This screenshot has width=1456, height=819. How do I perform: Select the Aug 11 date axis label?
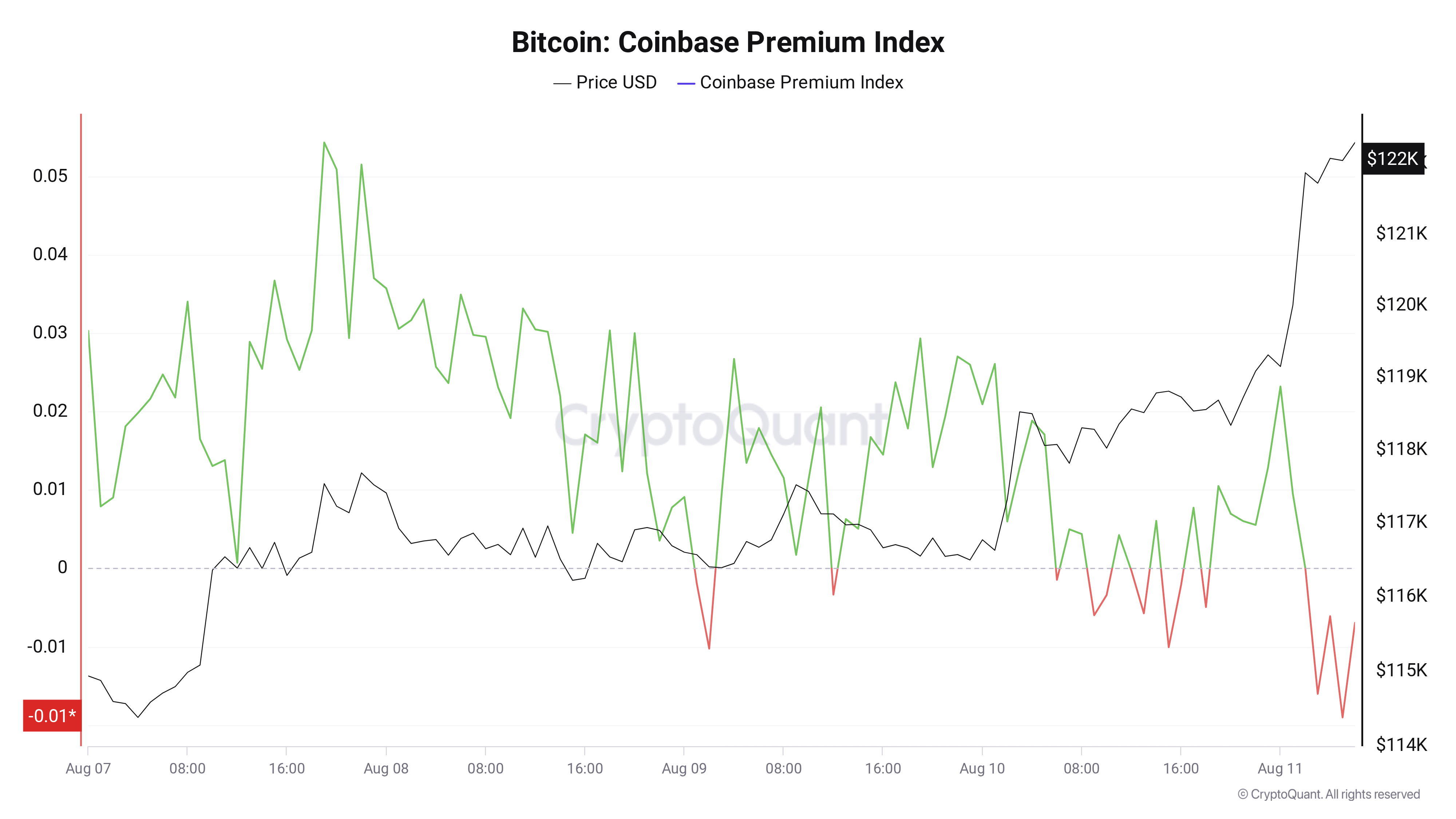[x=1280, y=768]
